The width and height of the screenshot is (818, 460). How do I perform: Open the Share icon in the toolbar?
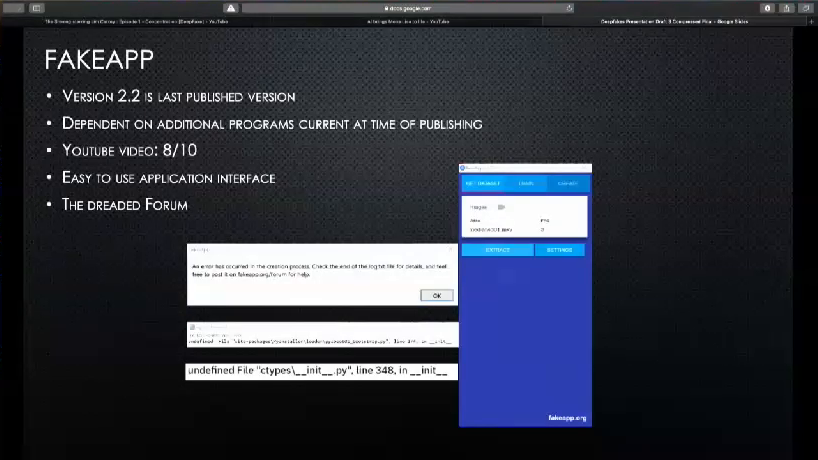pos(786,8)
